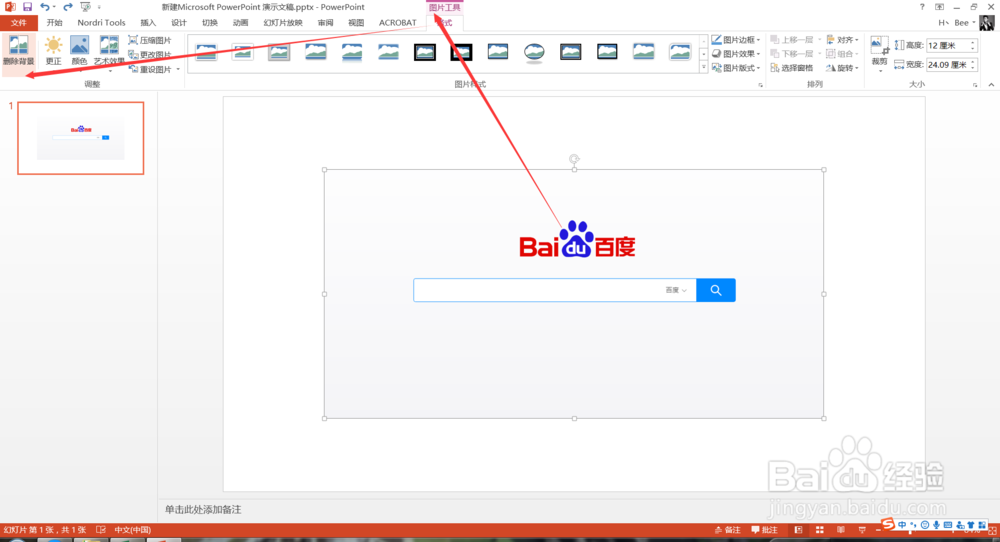Click Sogou soft keyboard icon
The image size is (1000, 542).
coord(948,525)
